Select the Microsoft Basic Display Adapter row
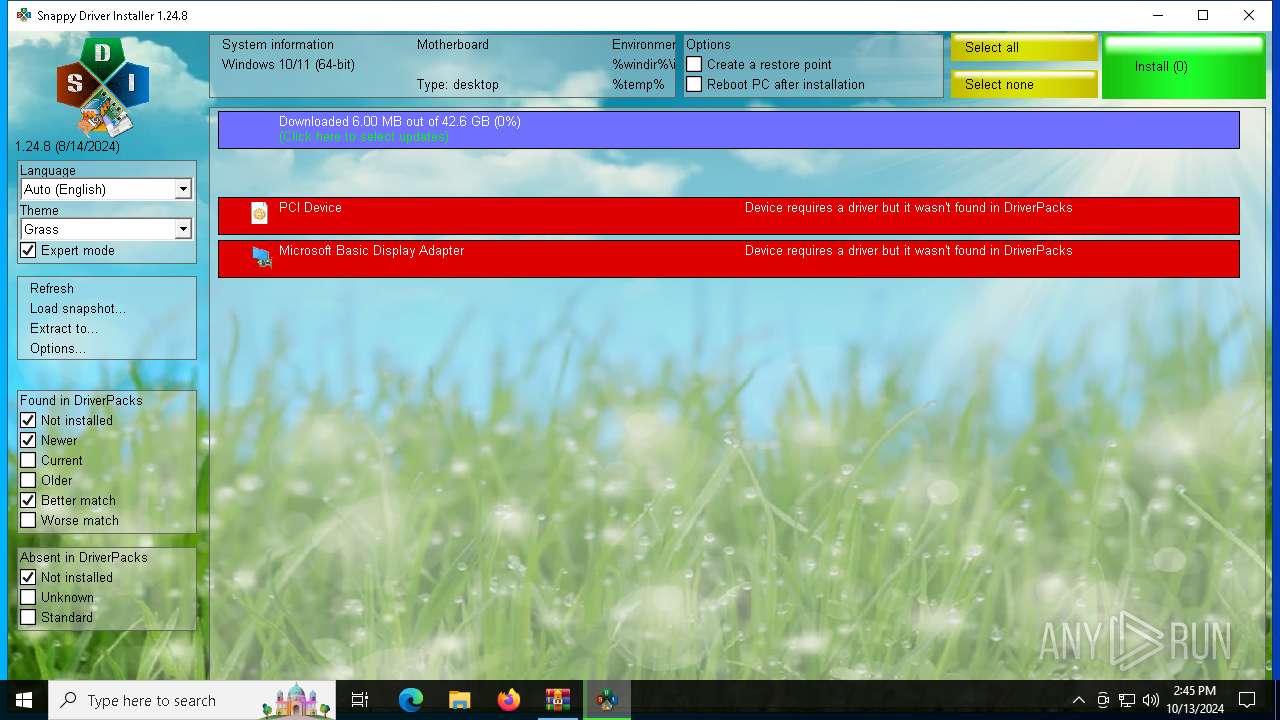 click(729, 259)
